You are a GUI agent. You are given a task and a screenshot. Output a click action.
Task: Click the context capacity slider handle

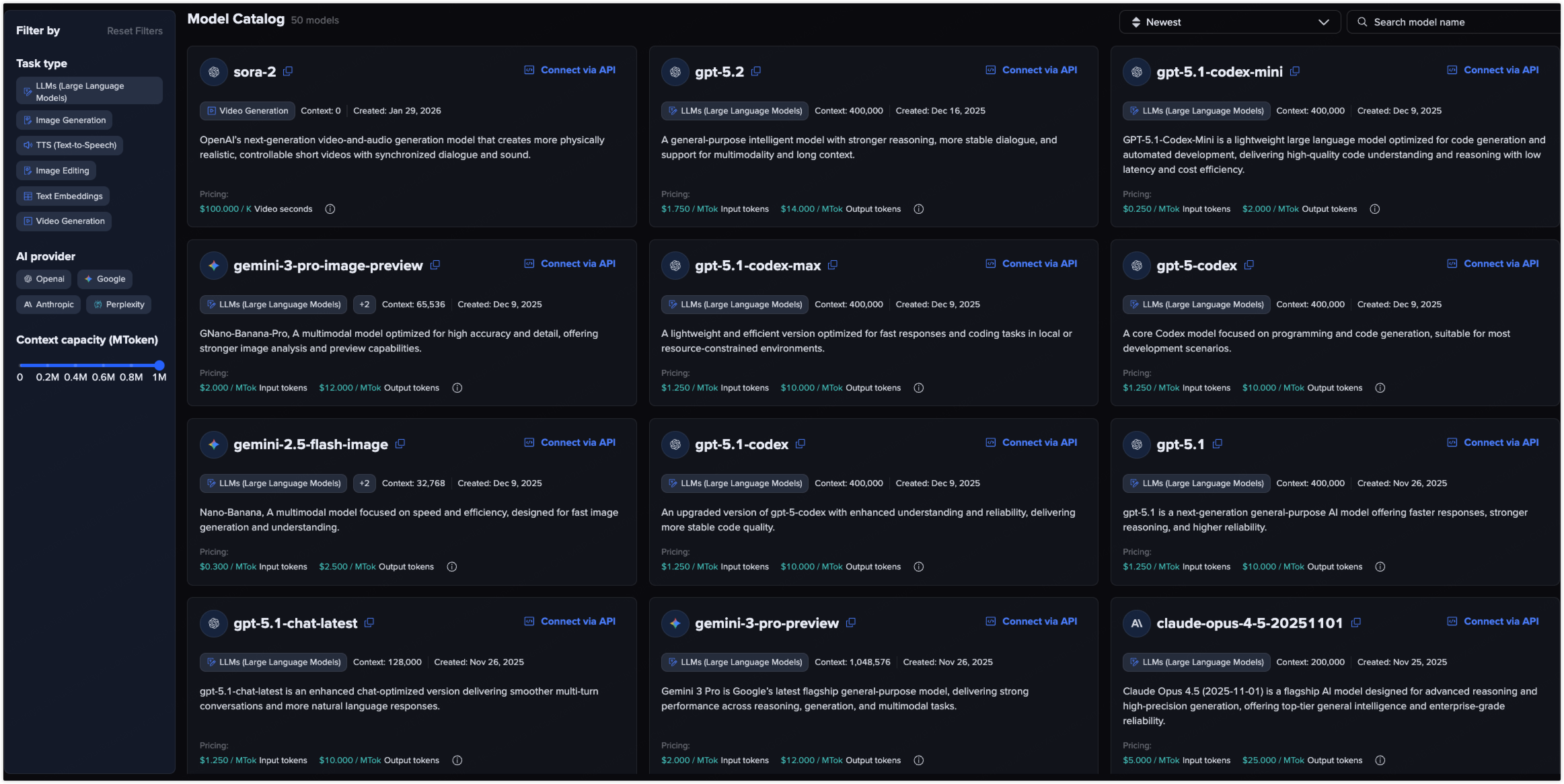click(159, 366)
